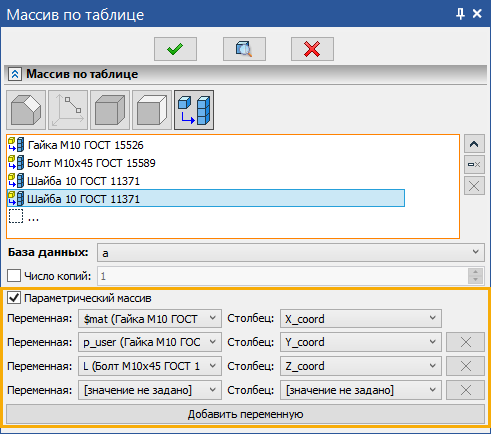
Task: Uncheck Параметрический массив checkbox
Action: [14, 298]
